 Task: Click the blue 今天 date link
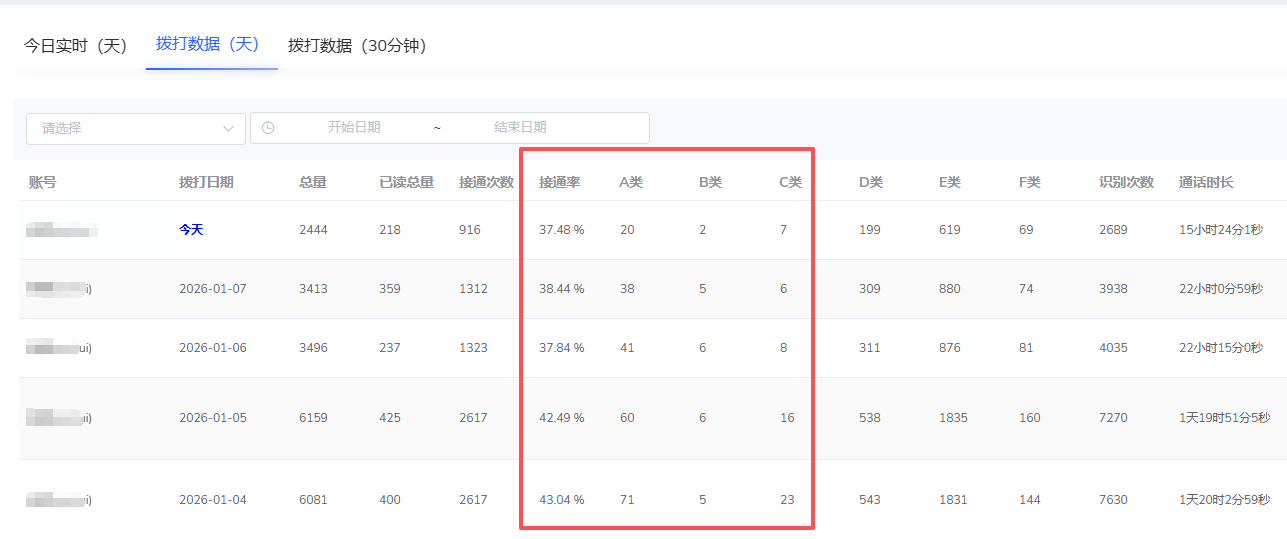coord(191,230)
